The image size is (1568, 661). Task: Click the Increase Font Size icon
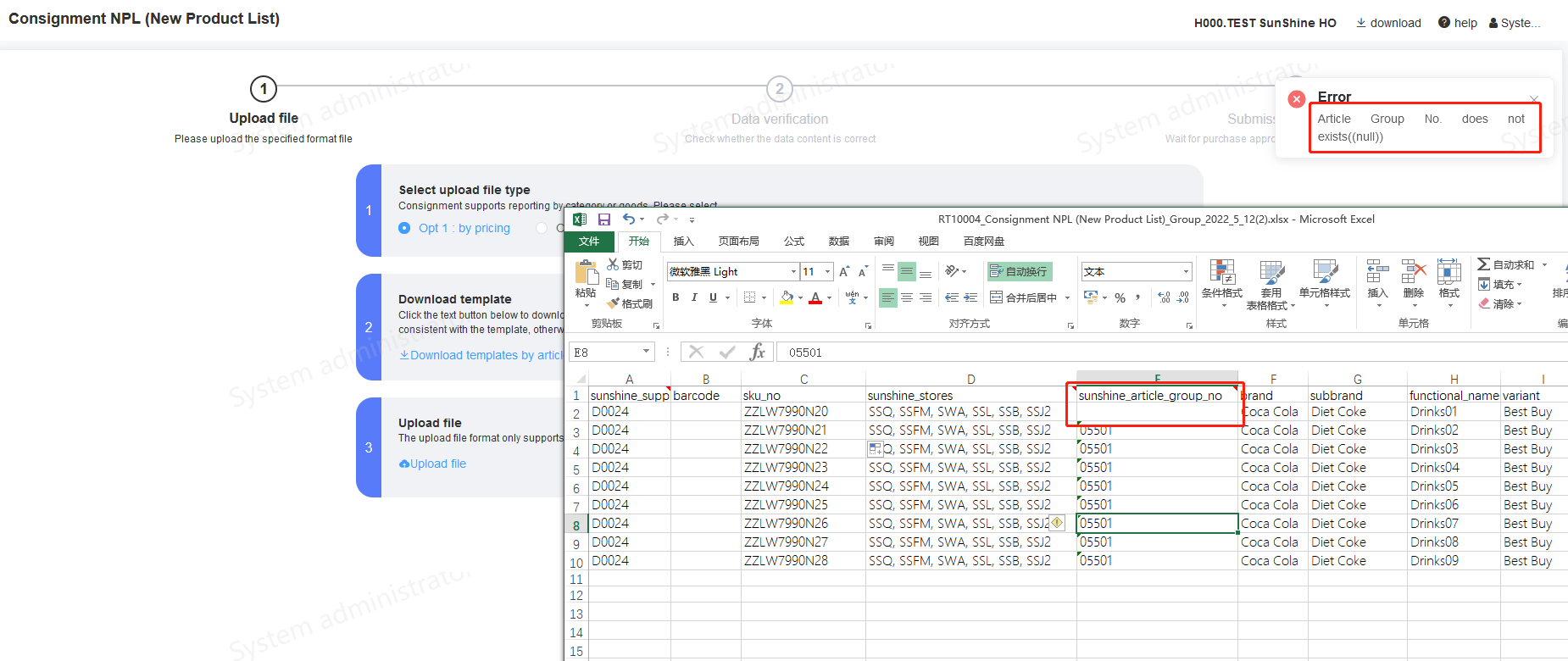click(x=844, y=272)
